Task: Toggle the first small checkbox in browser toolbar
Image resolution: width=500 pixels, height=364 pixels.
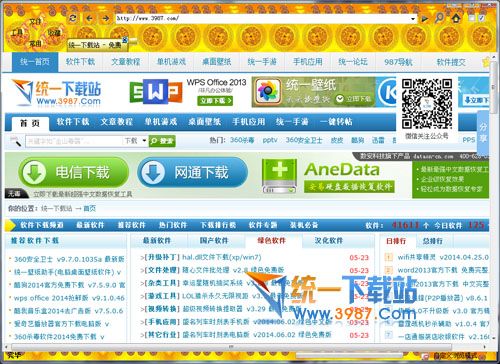Action: [x=472, y=18]
